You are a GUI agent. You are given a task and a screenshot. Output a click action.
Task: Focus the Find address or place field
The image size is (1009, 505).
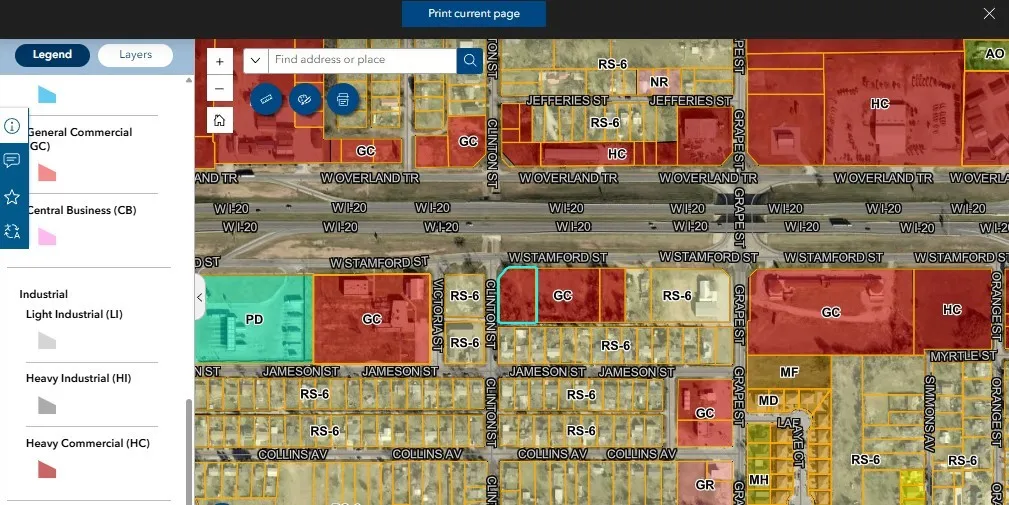(362, 60)
